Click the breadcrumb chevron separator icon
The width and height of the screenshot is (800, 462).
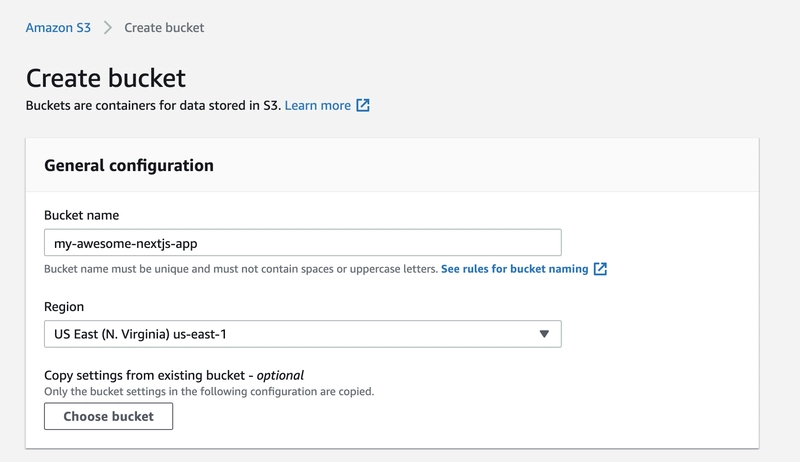[x=108, y=28]
